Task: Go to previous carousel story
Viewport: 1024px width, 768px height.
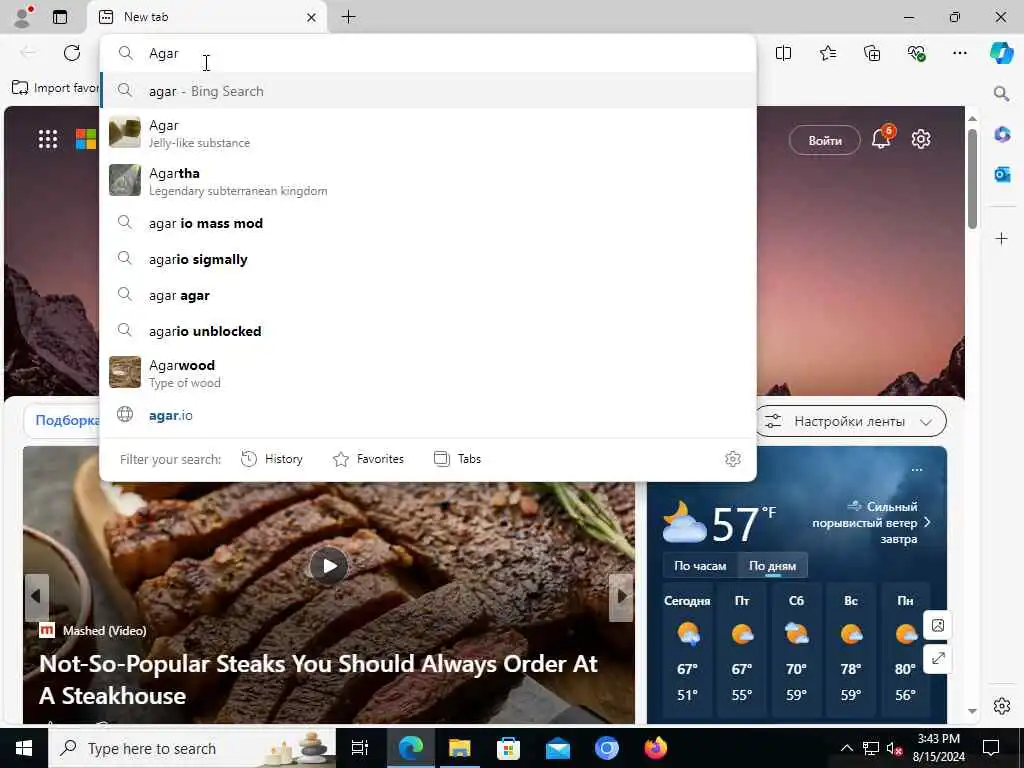Action: (x=37, y=596)
